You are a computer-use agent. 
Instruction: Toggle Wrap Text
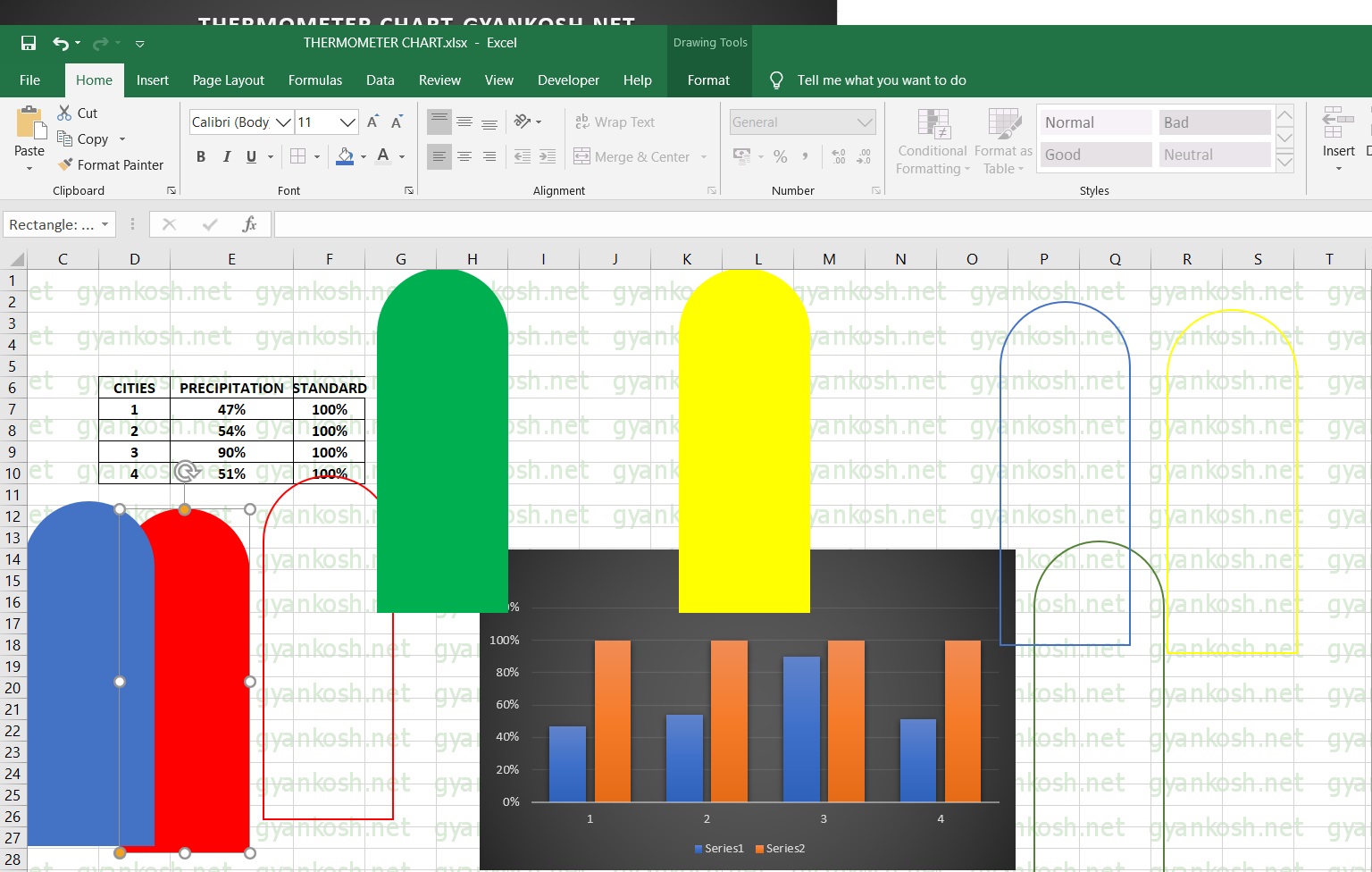[615, 122]
